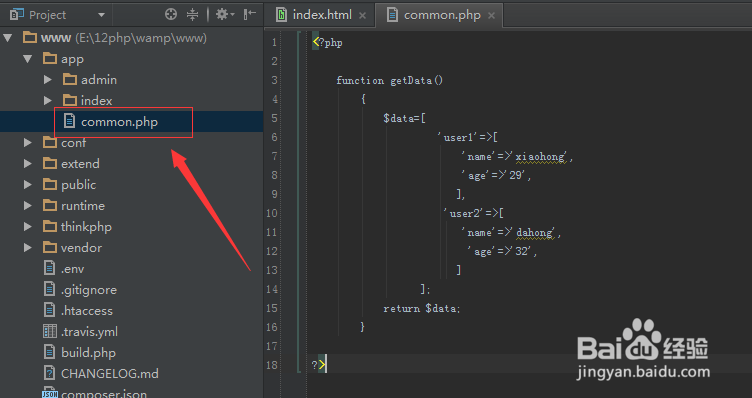Click the Project panel title icon

(x=17, y=15)
